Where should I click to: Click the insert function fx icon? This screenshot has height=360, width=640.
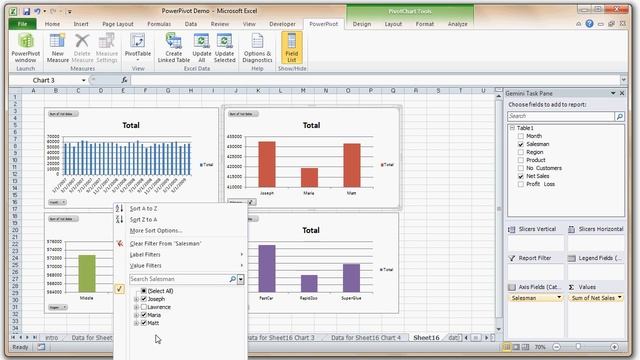click(124, 80)
